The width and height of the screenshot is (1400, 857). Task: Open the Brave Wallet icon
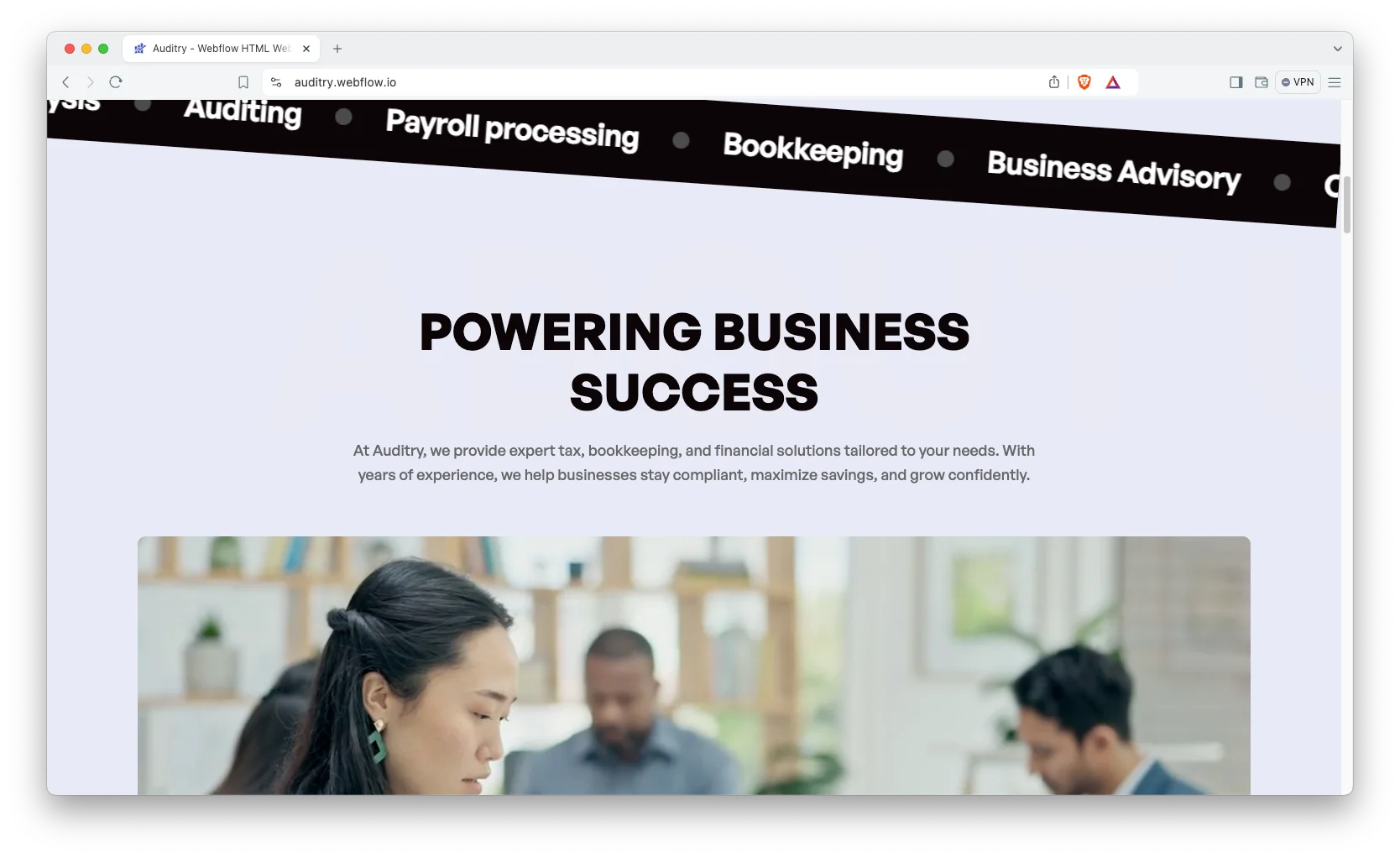pyautogui.click(x=1262, y=82)
